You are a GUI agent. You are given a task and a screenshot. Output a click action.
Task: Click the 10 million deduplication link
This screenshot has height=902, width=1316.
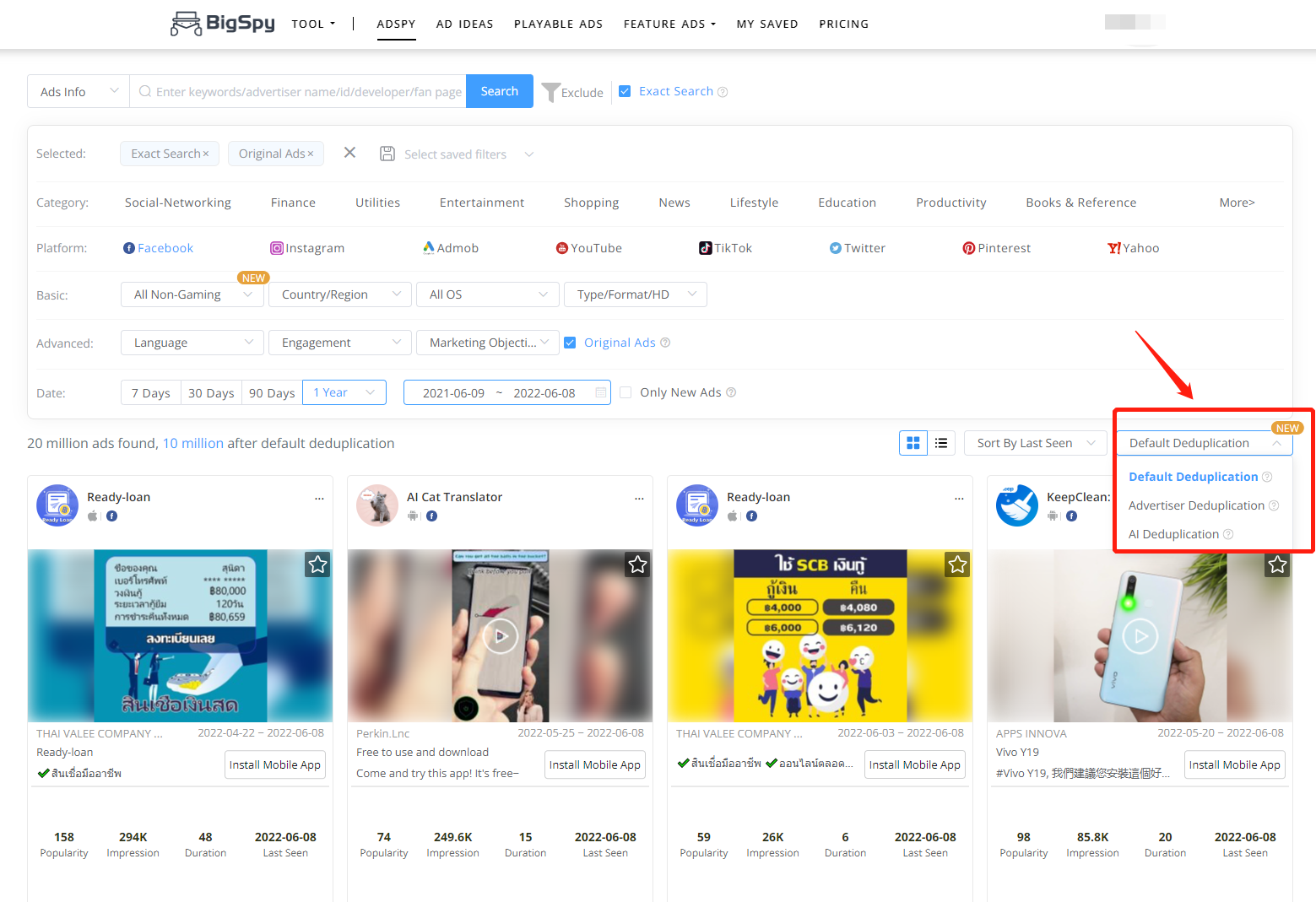click(x=193, y=443)
